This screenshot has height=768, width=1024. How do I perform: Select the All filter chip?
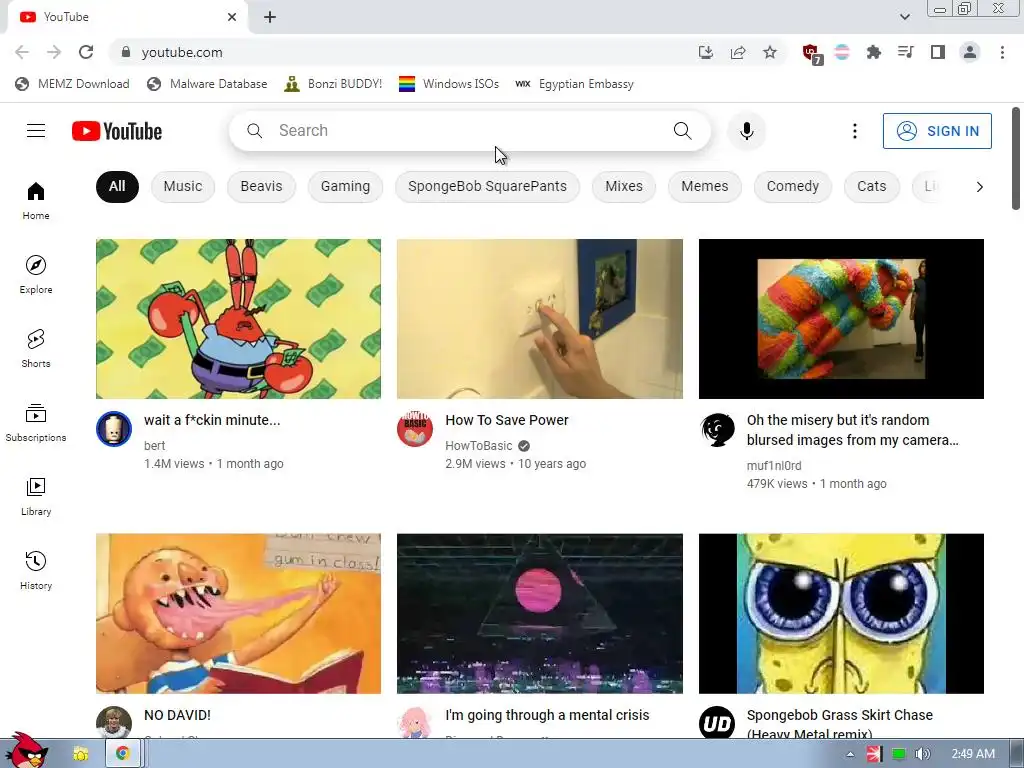point(117,187)
